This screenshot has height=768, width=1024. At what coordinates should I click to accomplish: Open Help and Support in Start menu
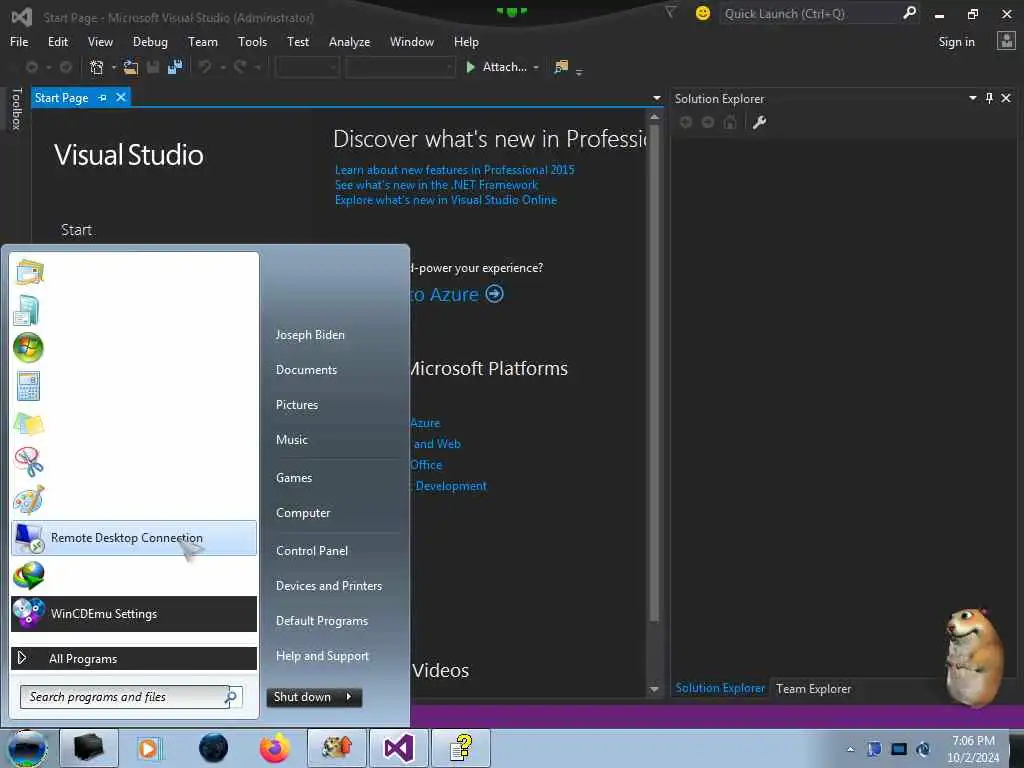pos(322,656)
